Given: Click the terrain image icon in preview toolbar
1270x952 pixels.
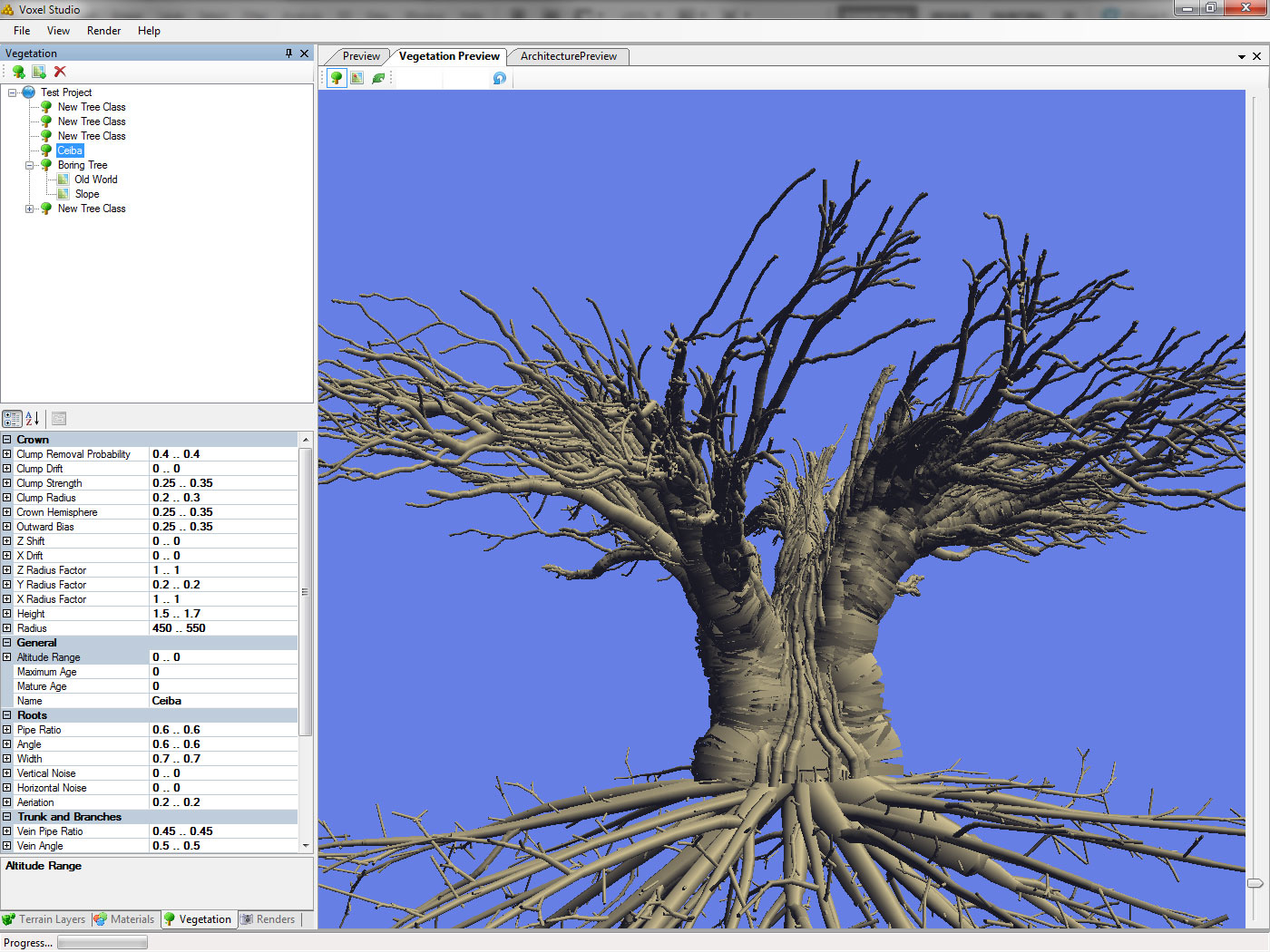Looking at the screenshot, I should (357, 78).
